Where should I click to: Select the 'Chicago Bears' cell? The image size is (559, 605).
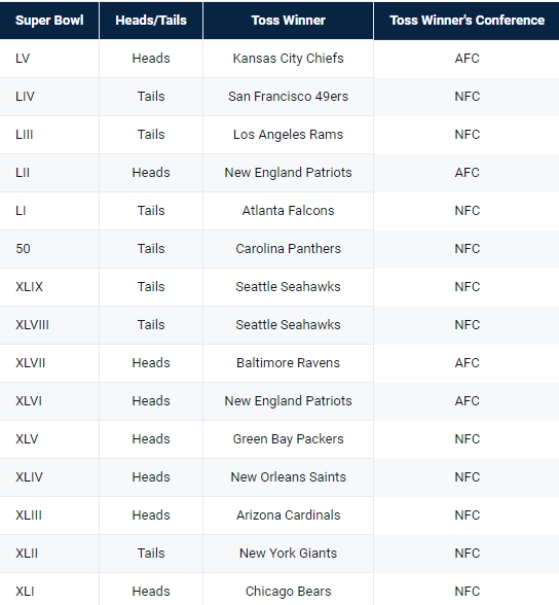coord(288,591)
